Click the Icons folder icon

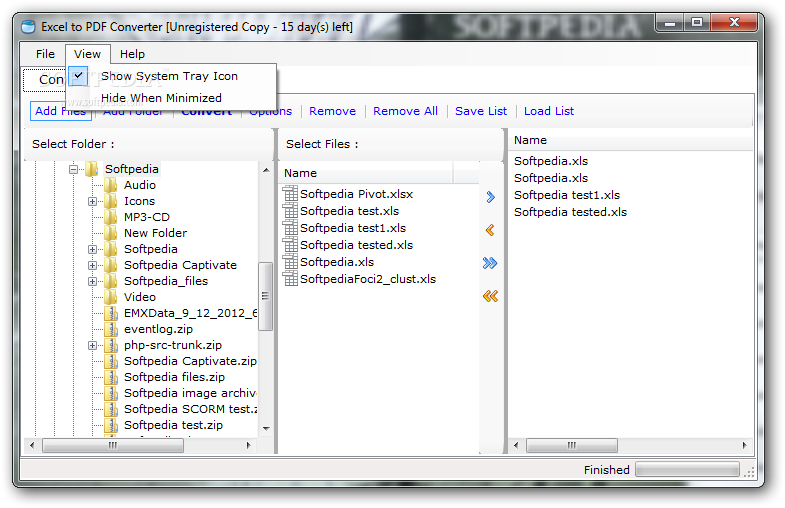coord(111,201)
